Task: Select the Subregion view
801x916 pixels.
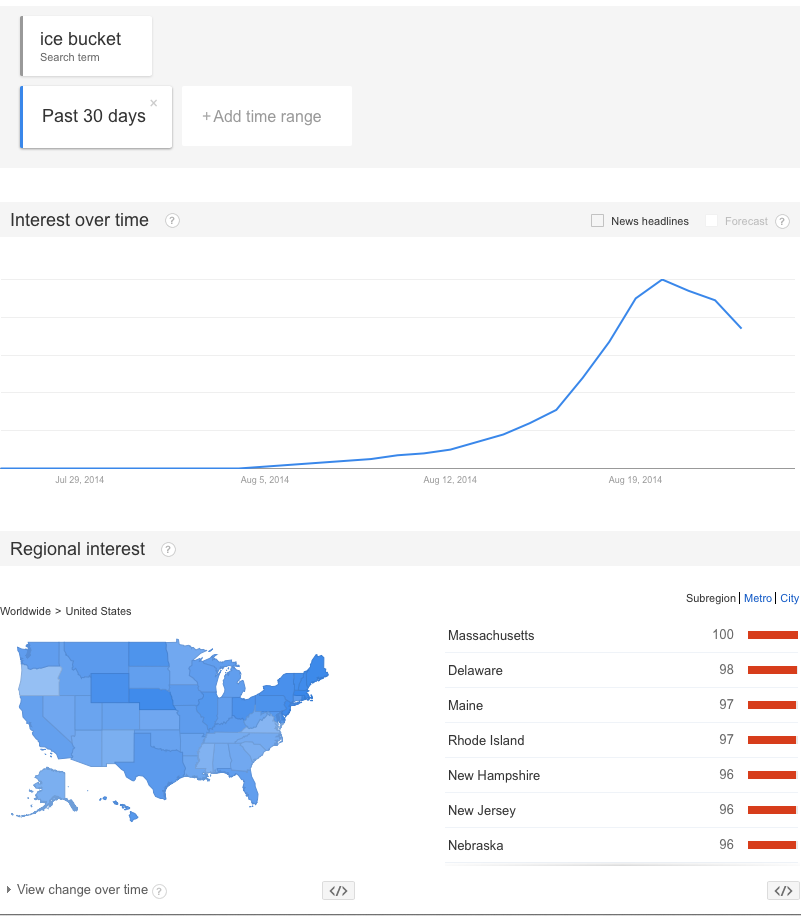Action: point(711,598)
